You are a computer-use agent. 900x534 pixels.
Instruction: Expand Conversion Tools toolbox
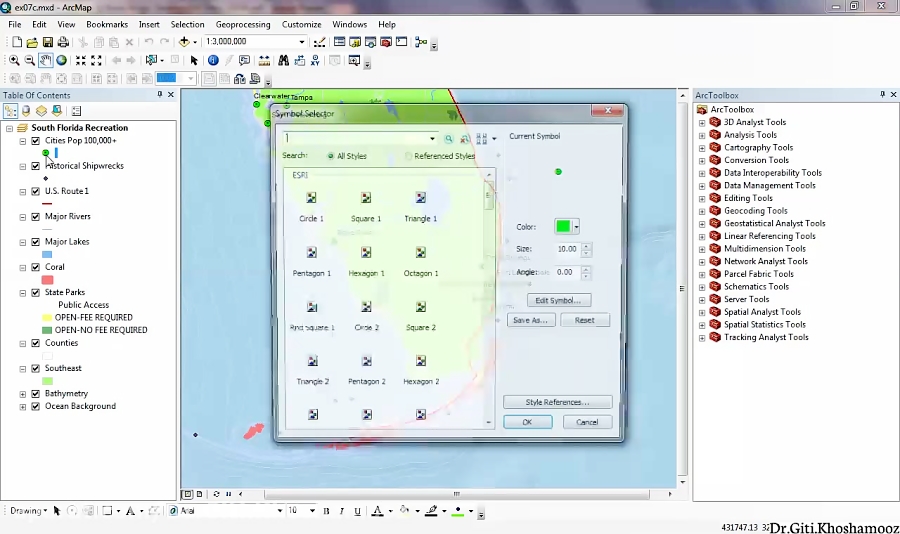coord(702,160)
